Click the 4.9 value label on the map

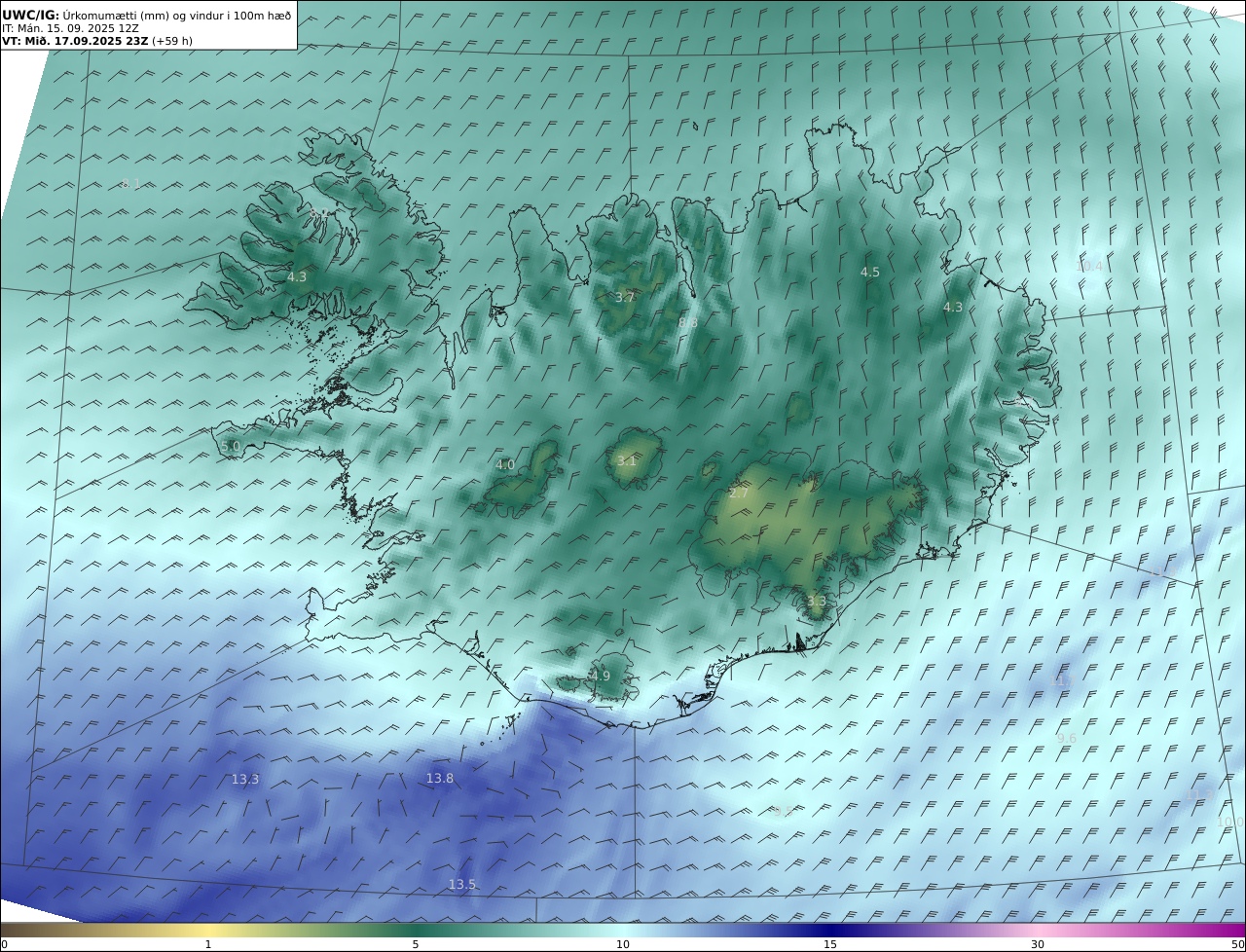click(x=601, y=677)
